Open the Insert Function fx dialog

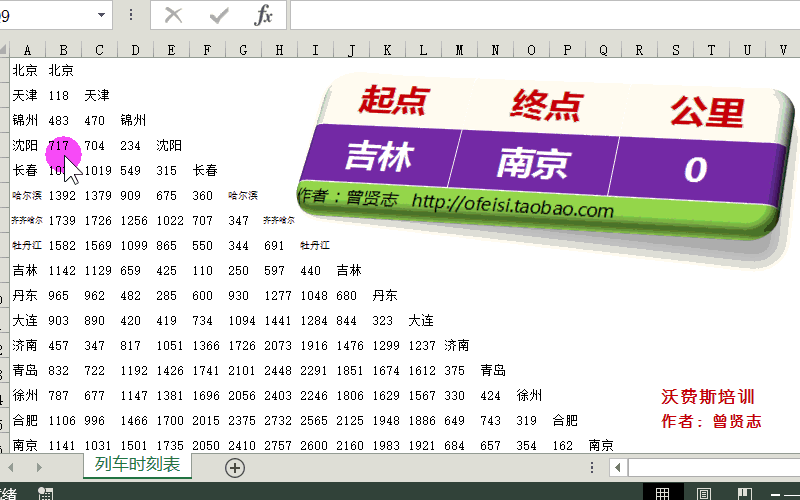point(263,15)
